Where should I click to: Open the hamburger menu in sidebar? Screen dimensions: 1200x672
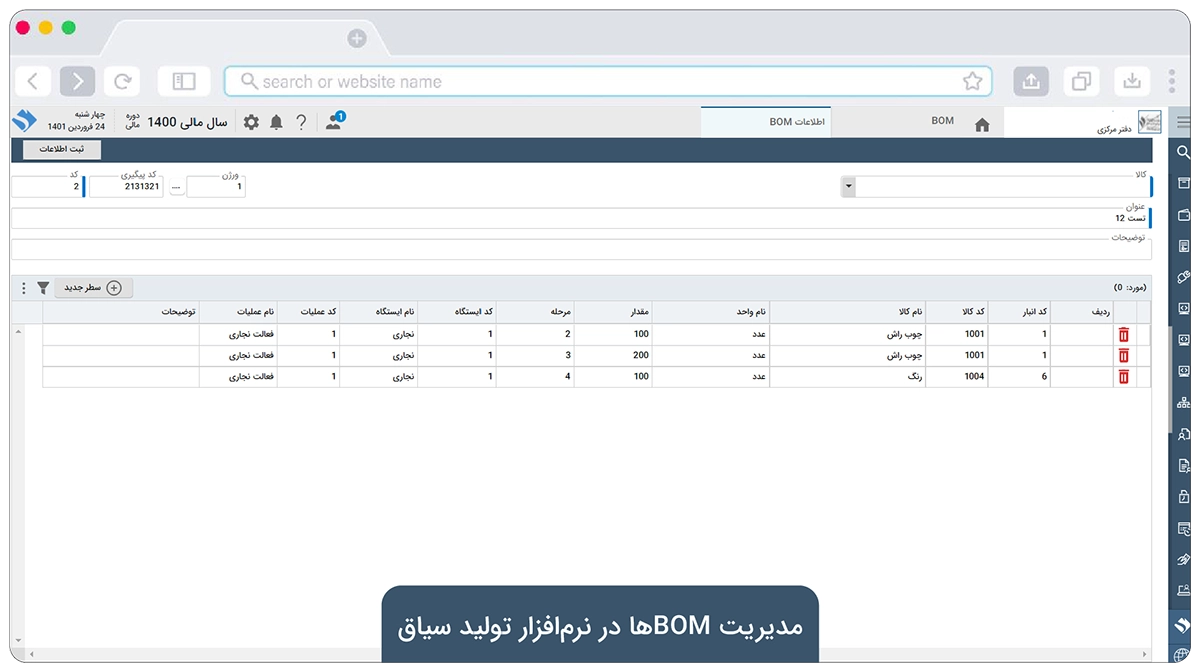pyautogui.click(x=1184, y=122)
